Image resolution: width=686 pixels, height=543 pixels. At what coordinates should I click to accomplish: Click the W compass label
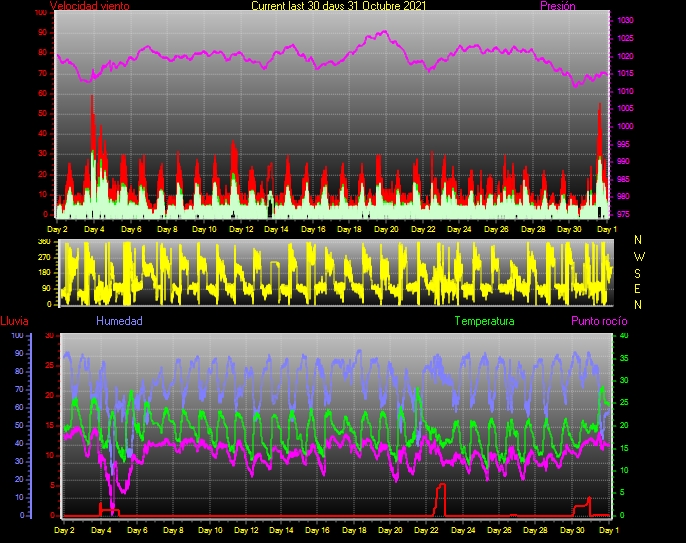coord(639,257)
